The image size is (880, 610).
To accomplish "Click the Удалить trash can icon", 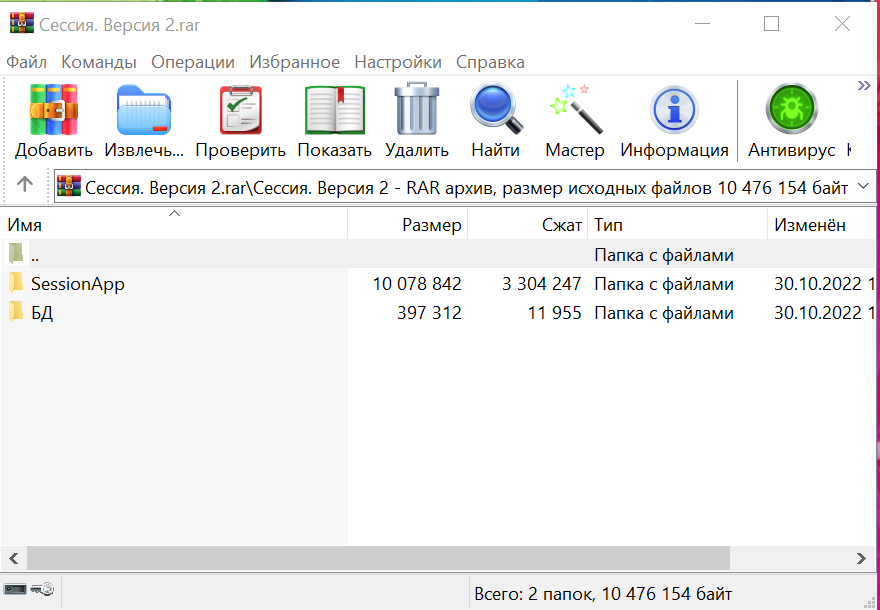I will pyautogui.click(x=417, y=110).
